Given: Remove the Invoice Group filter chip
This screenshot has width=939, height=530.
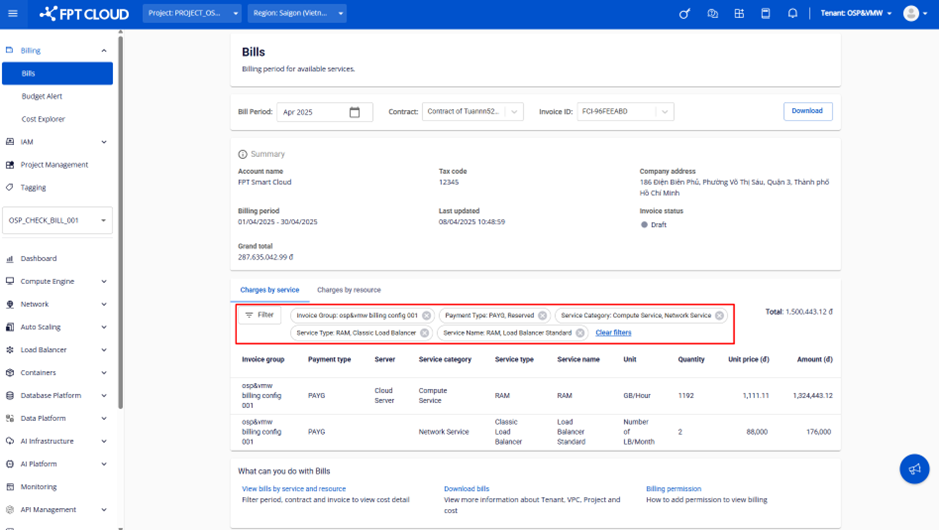Looking at the screenshot, I should (x=427, y=315).
